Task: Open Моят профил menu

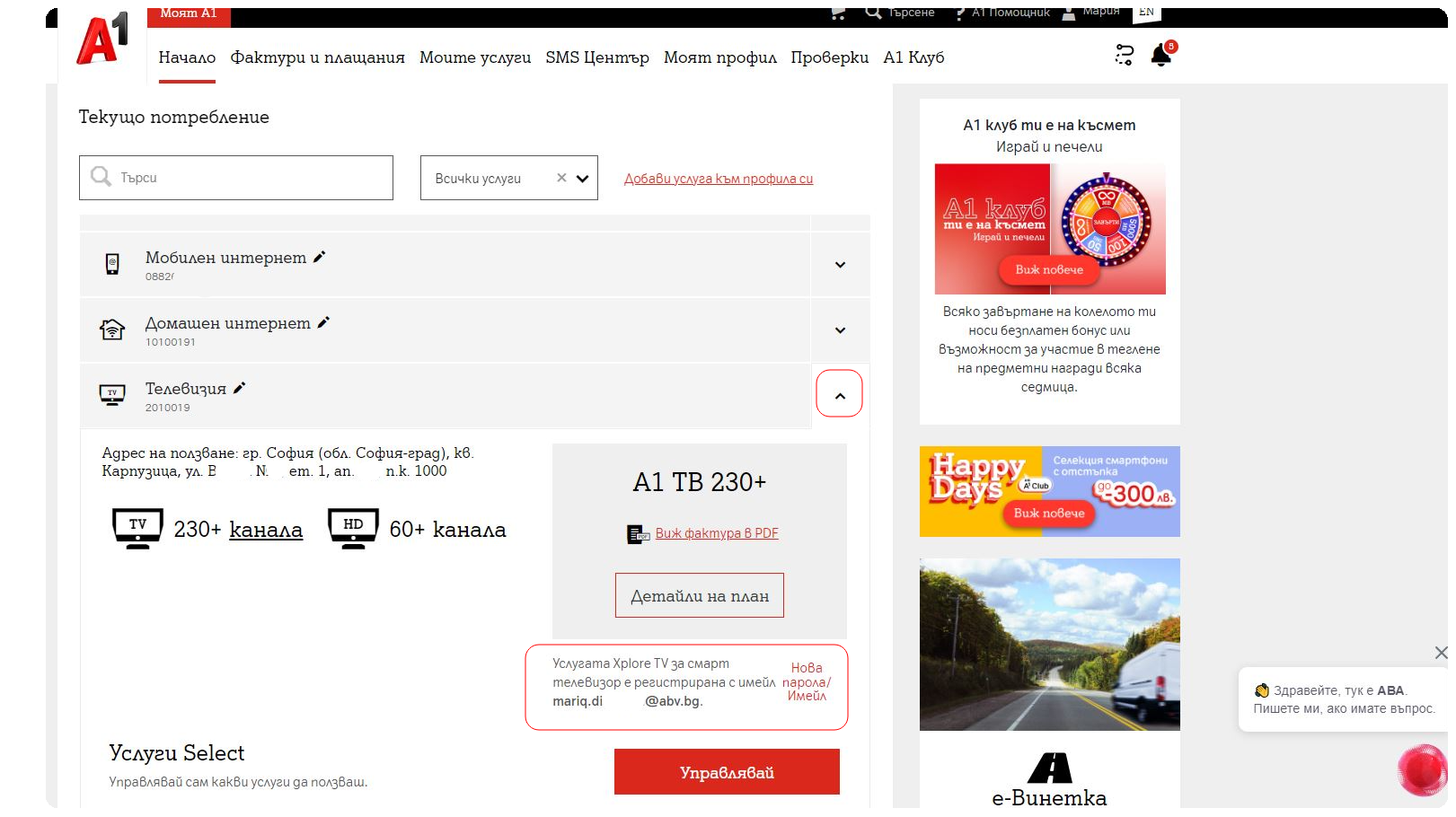Action: pos(720,57)
